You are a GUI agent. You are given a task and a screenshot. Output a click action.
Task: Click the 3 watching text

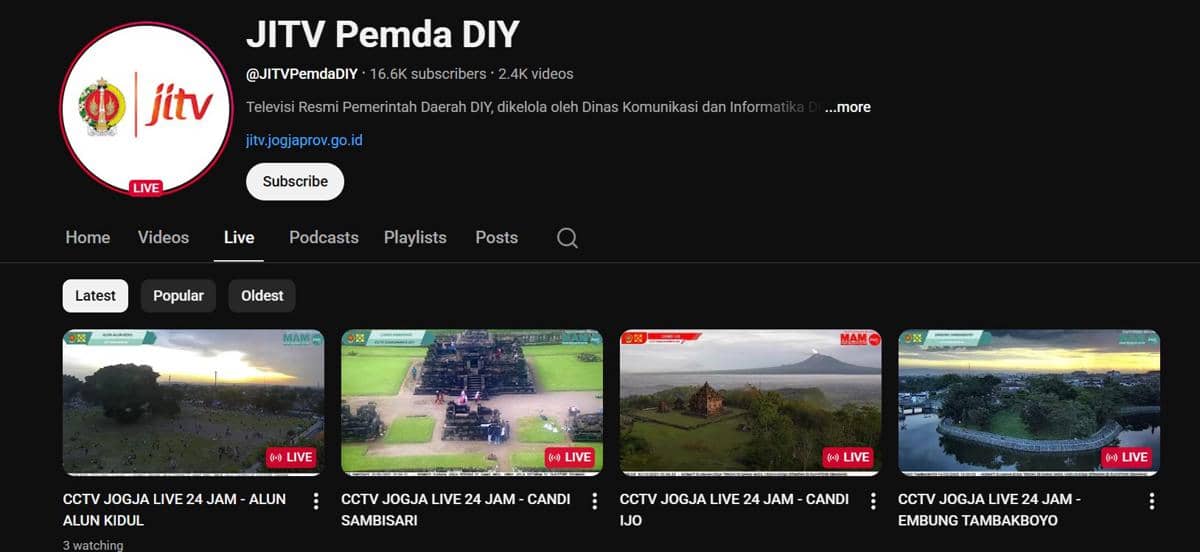click(x=93, y=545)
